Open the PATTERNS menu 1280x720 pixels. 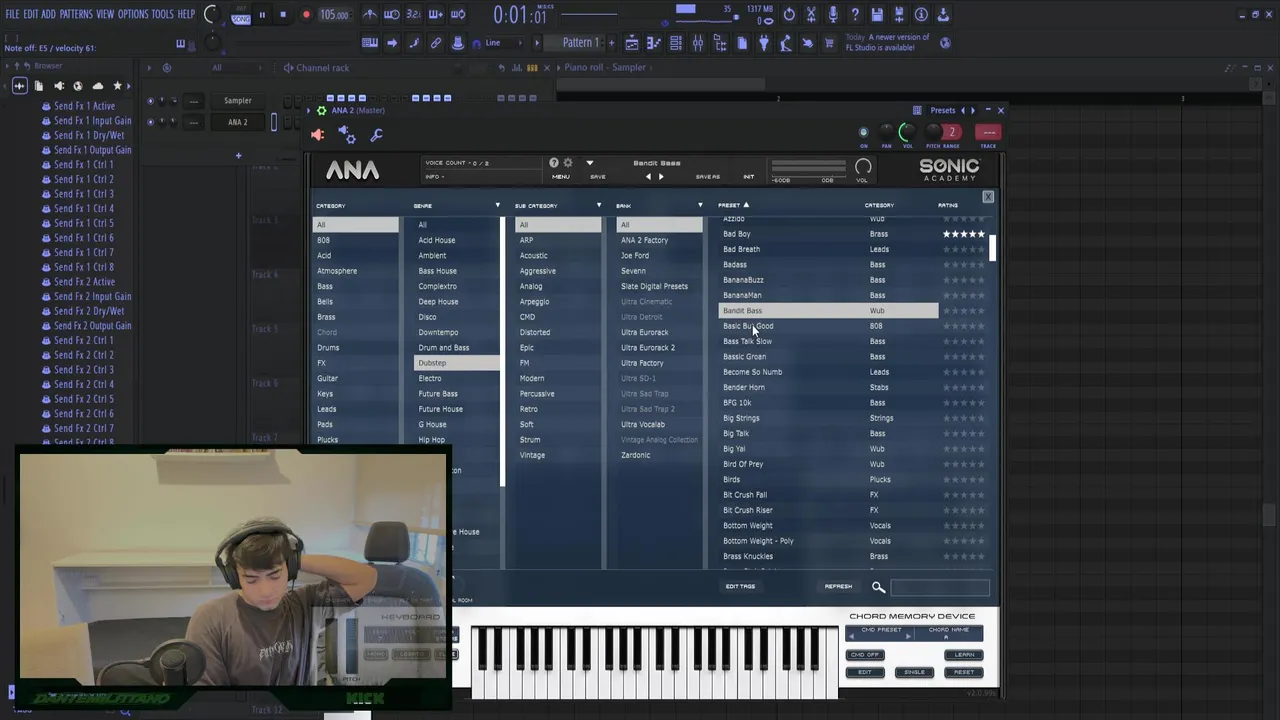[x=76, y=14]
